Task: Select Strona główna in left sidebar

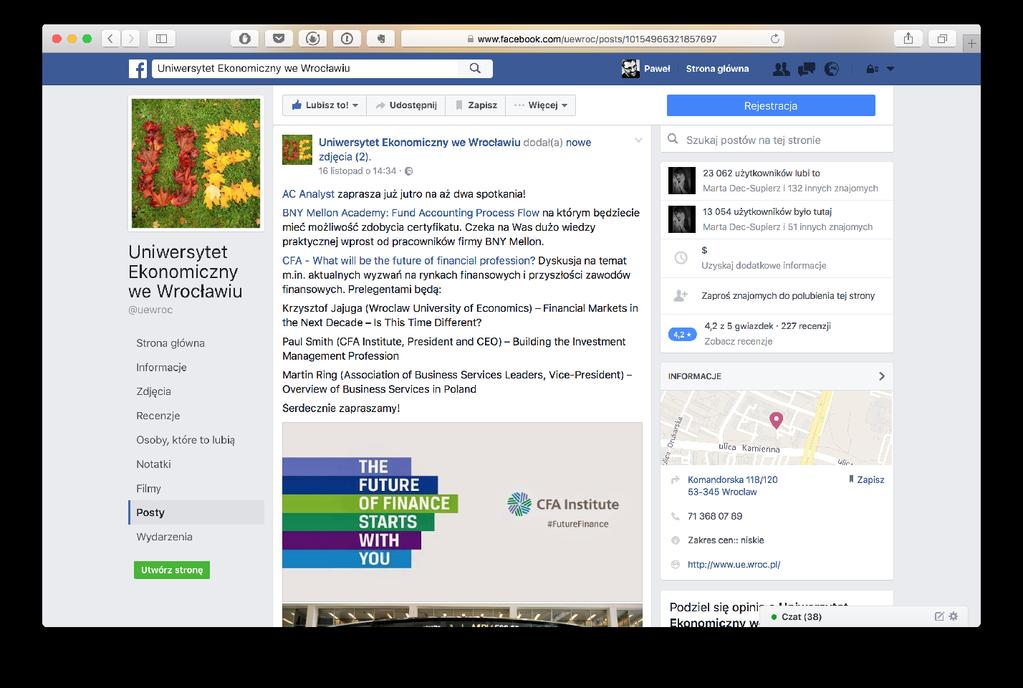Action: point(170,343)
